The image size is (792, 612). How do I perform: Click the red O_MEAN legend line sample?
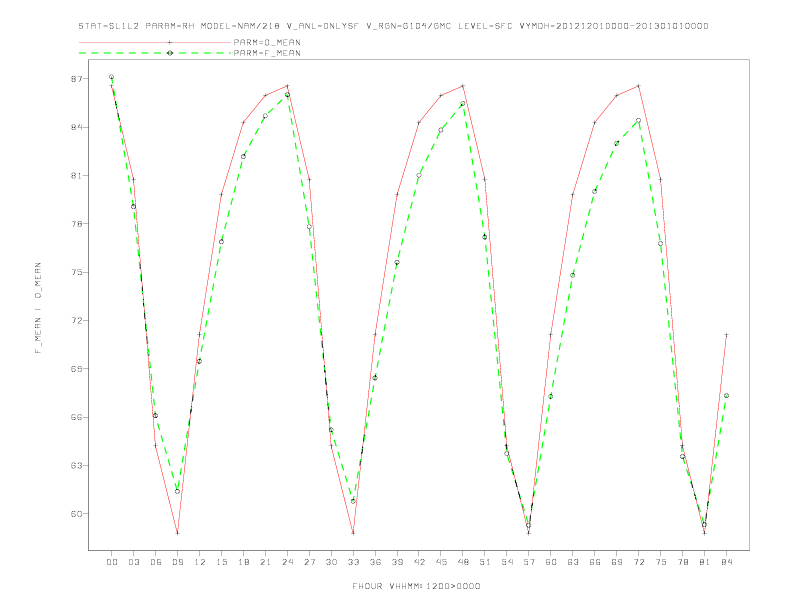[155, 42]
